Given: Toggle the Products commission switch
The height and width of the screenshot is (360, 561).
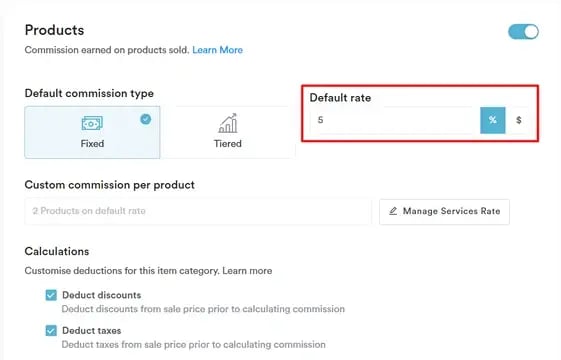Looking at the screenshot, I should (x=523, y=32).
